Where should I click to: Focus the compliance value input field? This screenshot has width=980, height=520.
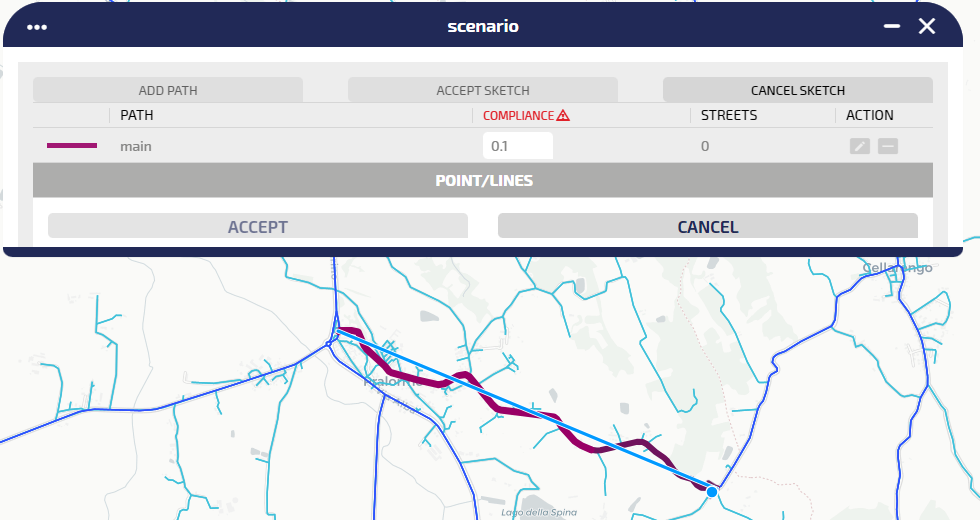[x=518, y=146]
